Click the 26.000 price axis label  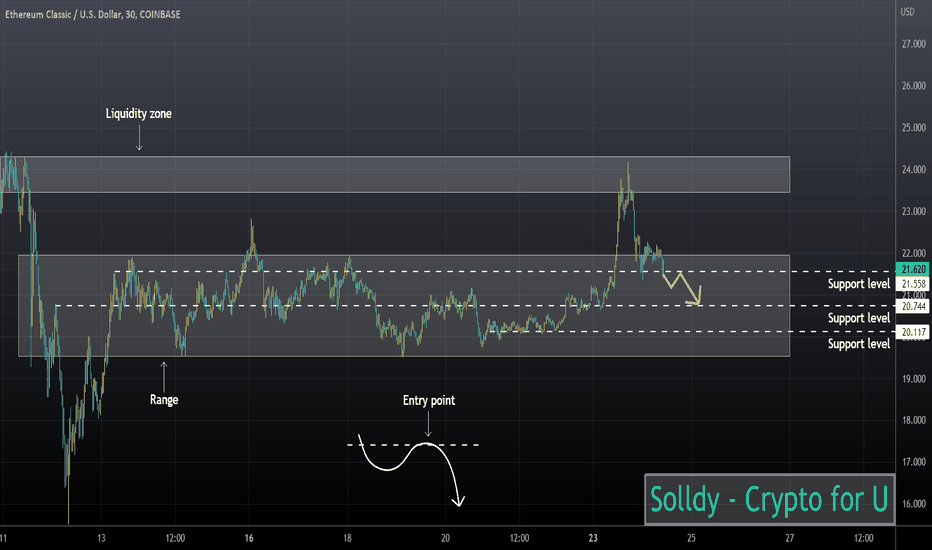[914, 86]
